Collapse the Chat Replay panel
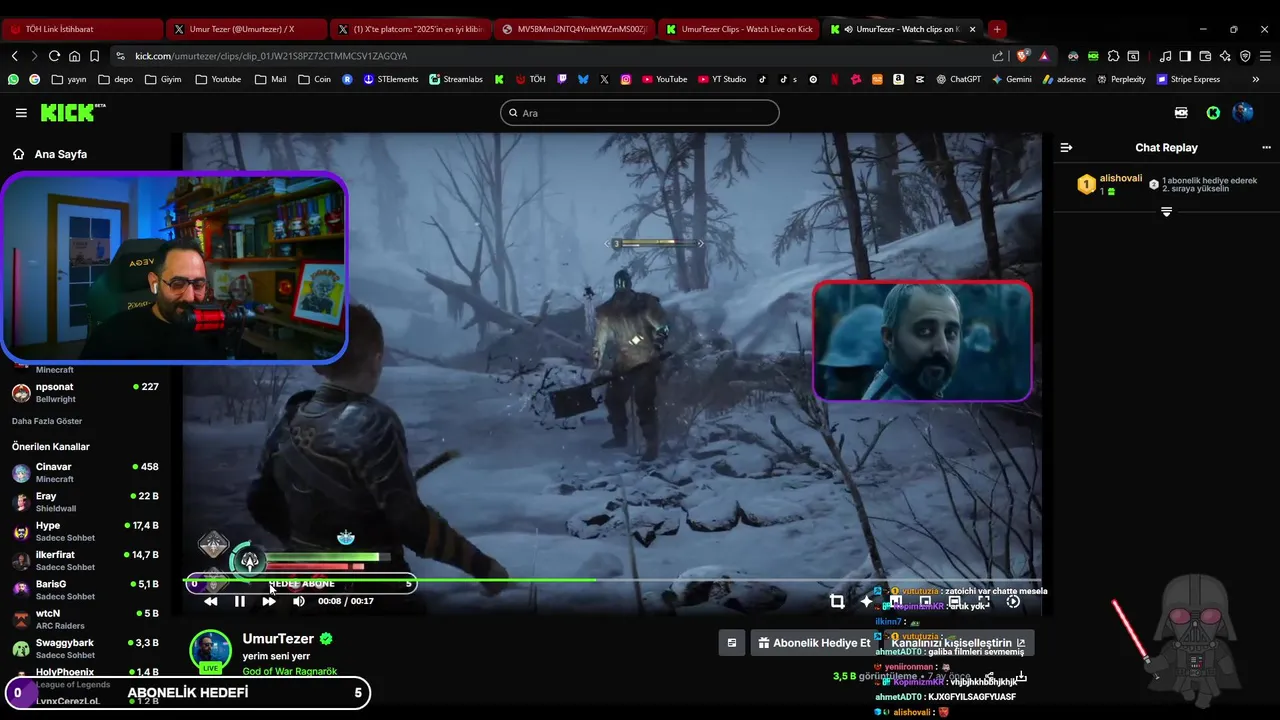Screen dimensions: 1280x720 (x=1066, y=147)
